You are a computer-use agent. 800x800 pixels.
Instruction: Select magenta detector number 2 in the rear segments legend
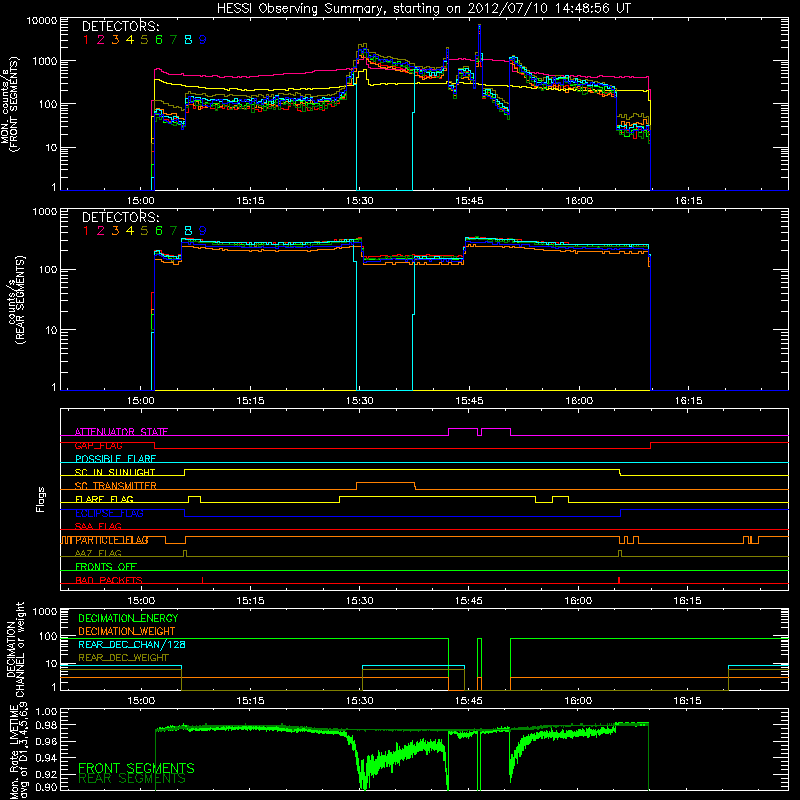point(101,231)
